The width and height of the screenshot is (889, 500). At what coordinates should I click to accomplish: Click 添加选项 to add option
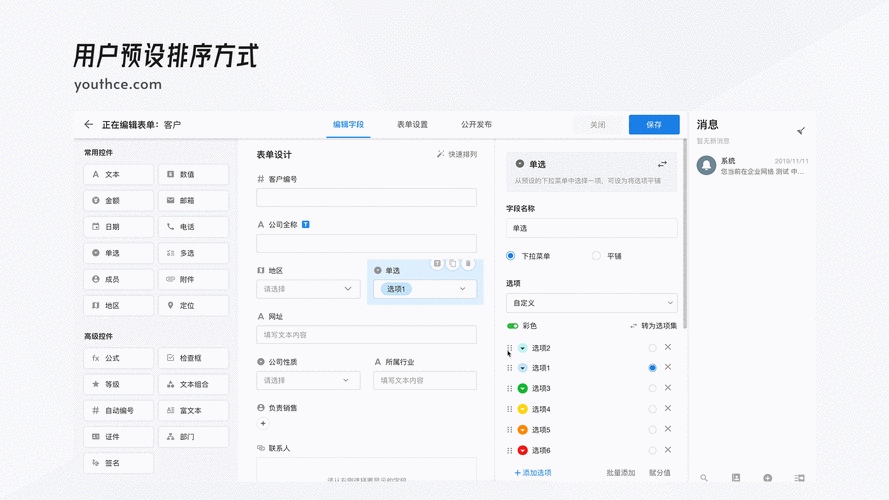coord(533,472)
